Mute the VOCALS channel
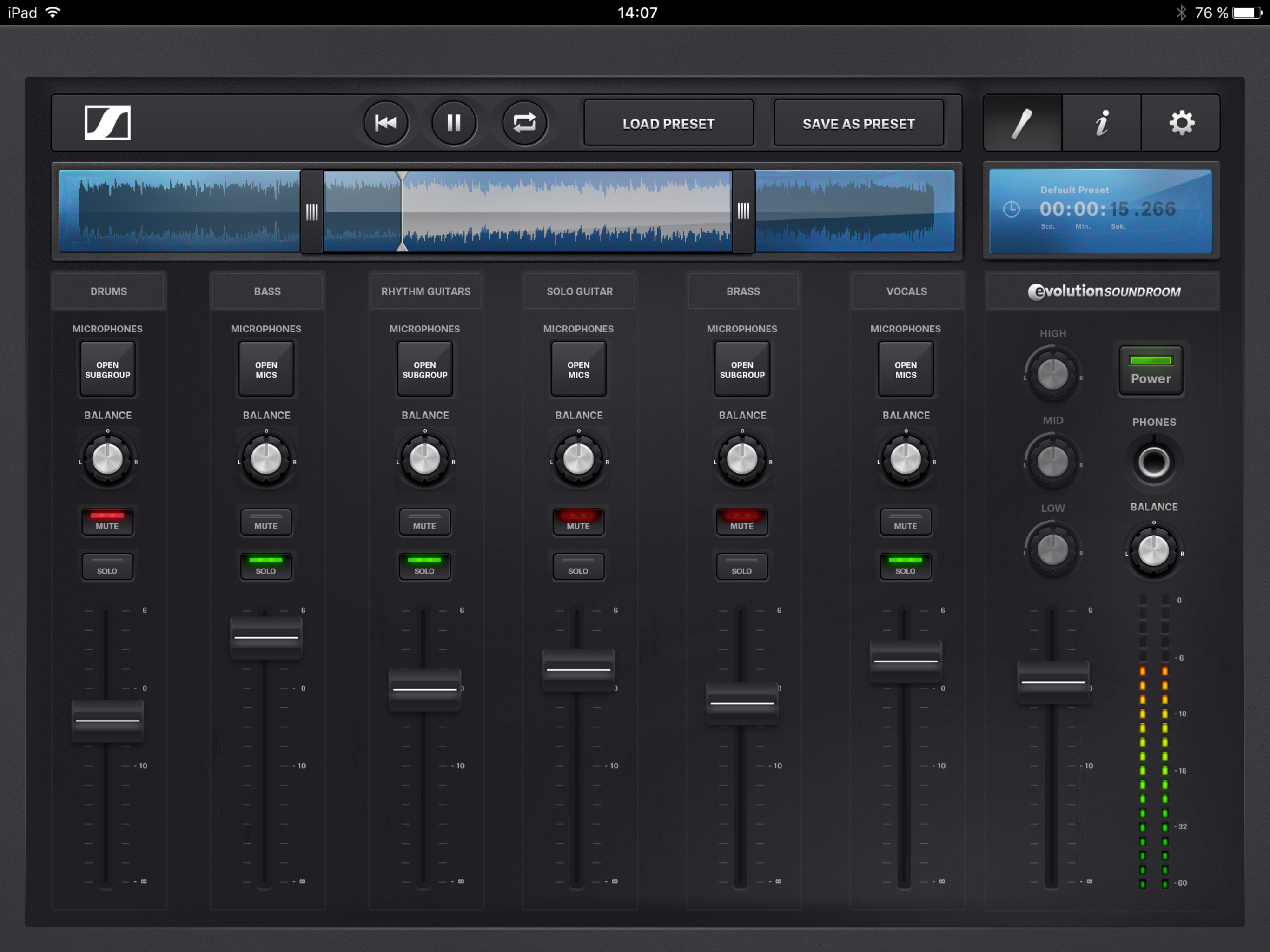 [x=906, y=522]
